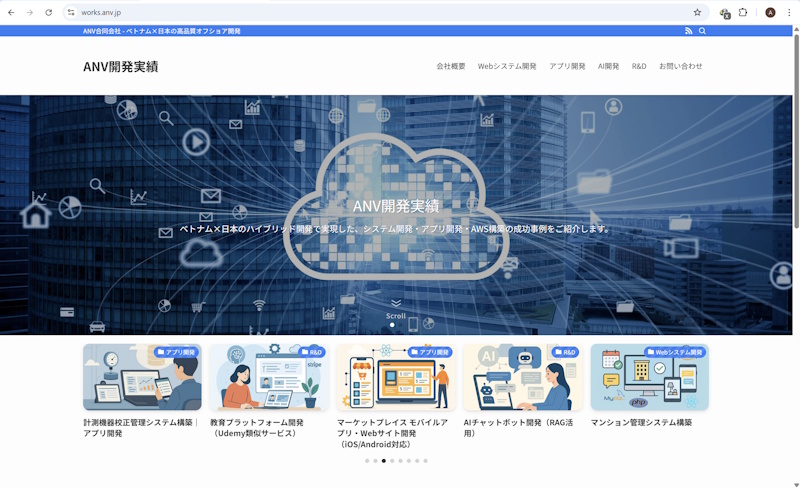Click the Scroll down chevron
Image resolution: width=800 pixels, height=488 pixels.
[396, 303]
